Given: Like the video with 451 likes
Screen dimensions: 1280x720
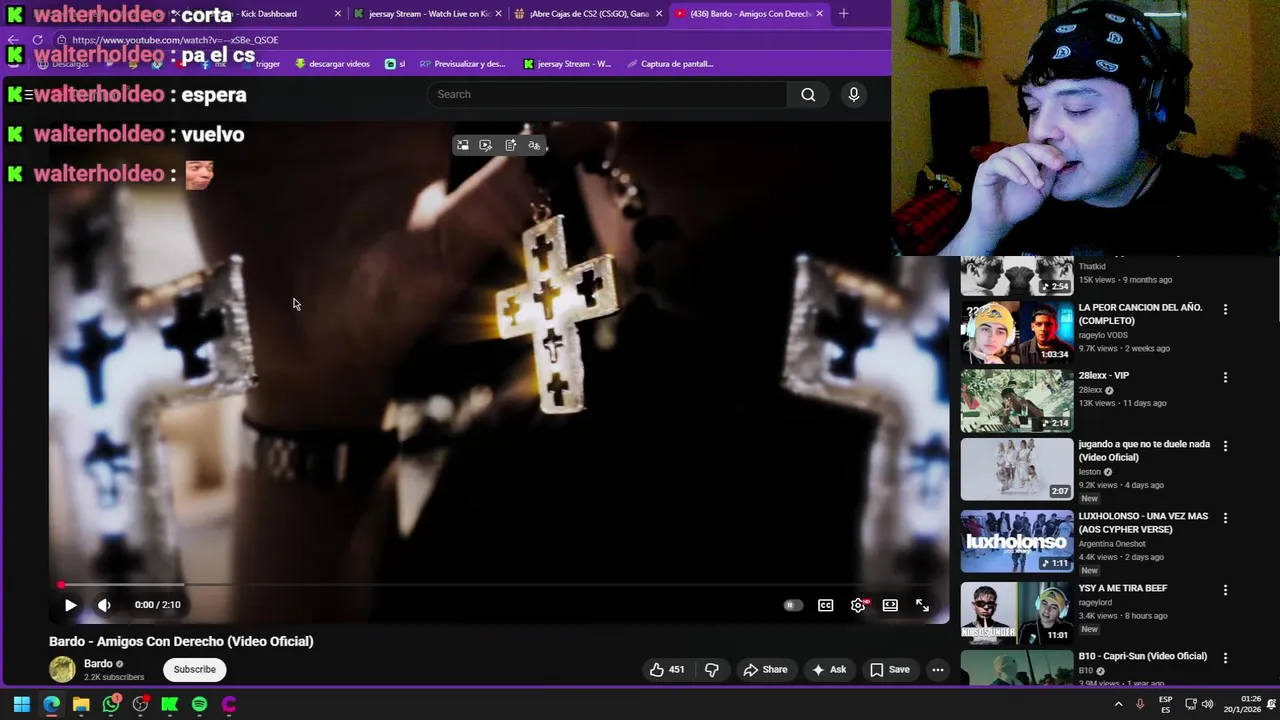Looking at the screenshot, I should [x=667, y=670].
